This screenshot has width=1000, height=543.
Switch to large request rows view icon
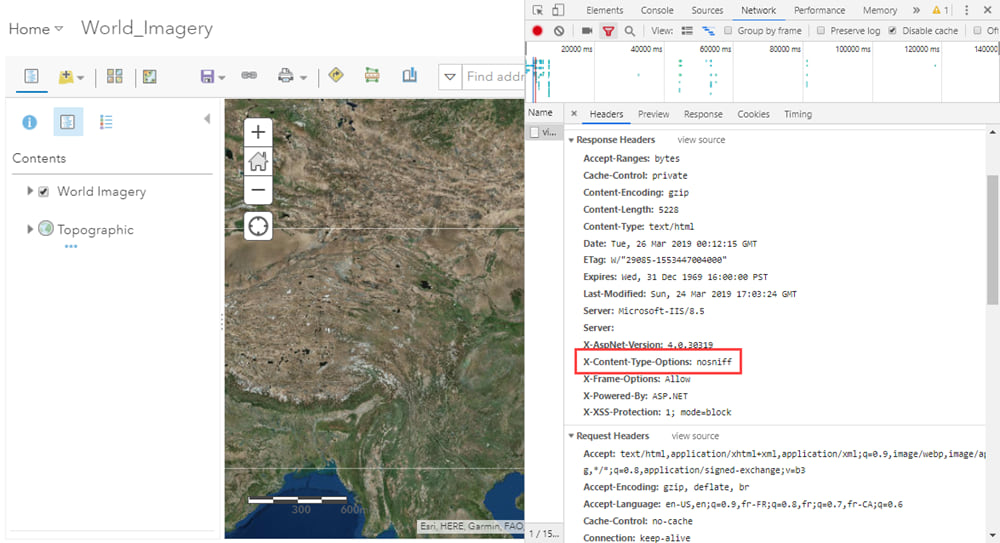(x=687, y=31)
